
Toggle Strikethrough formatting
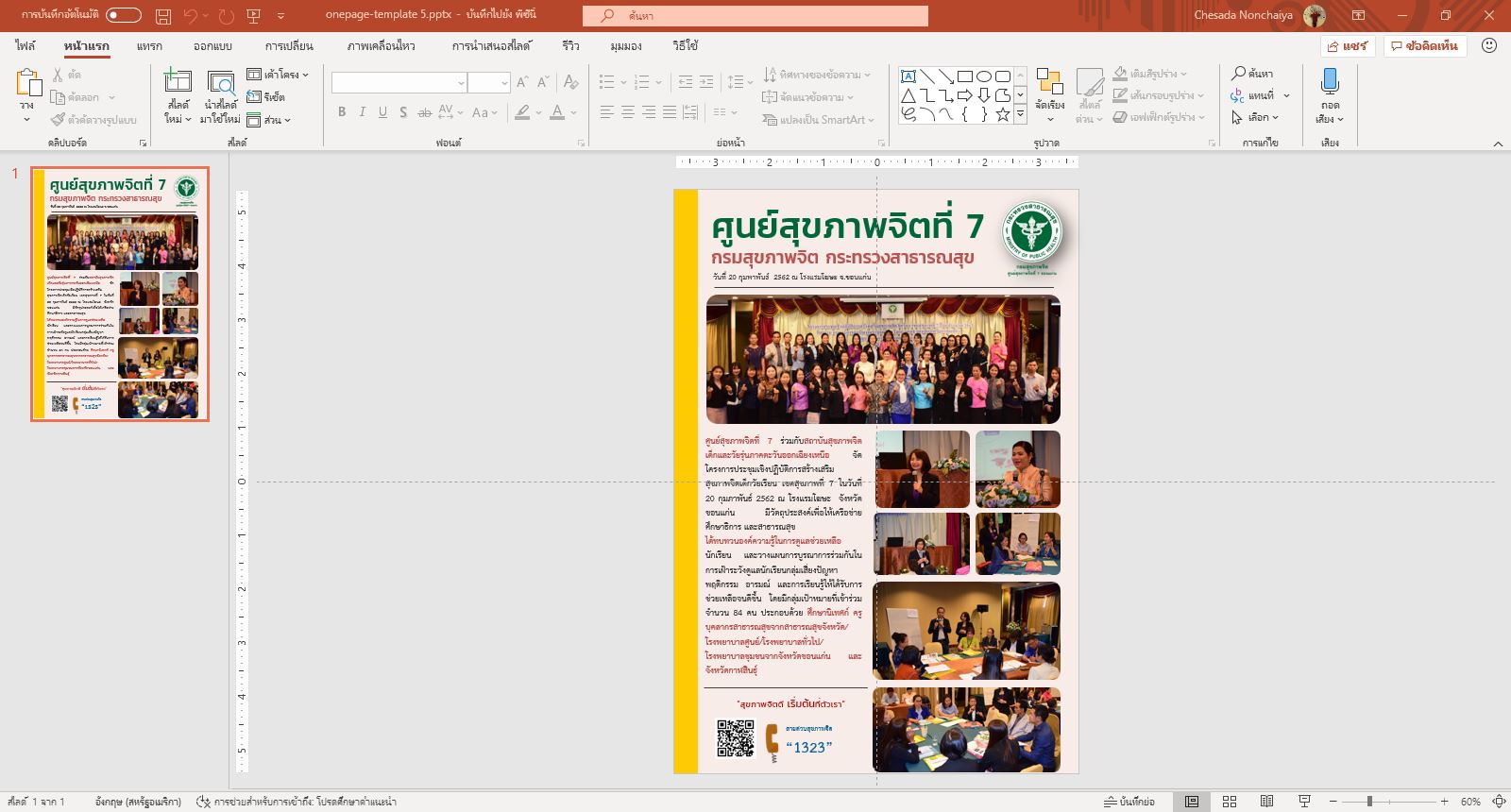pos(425,111)
